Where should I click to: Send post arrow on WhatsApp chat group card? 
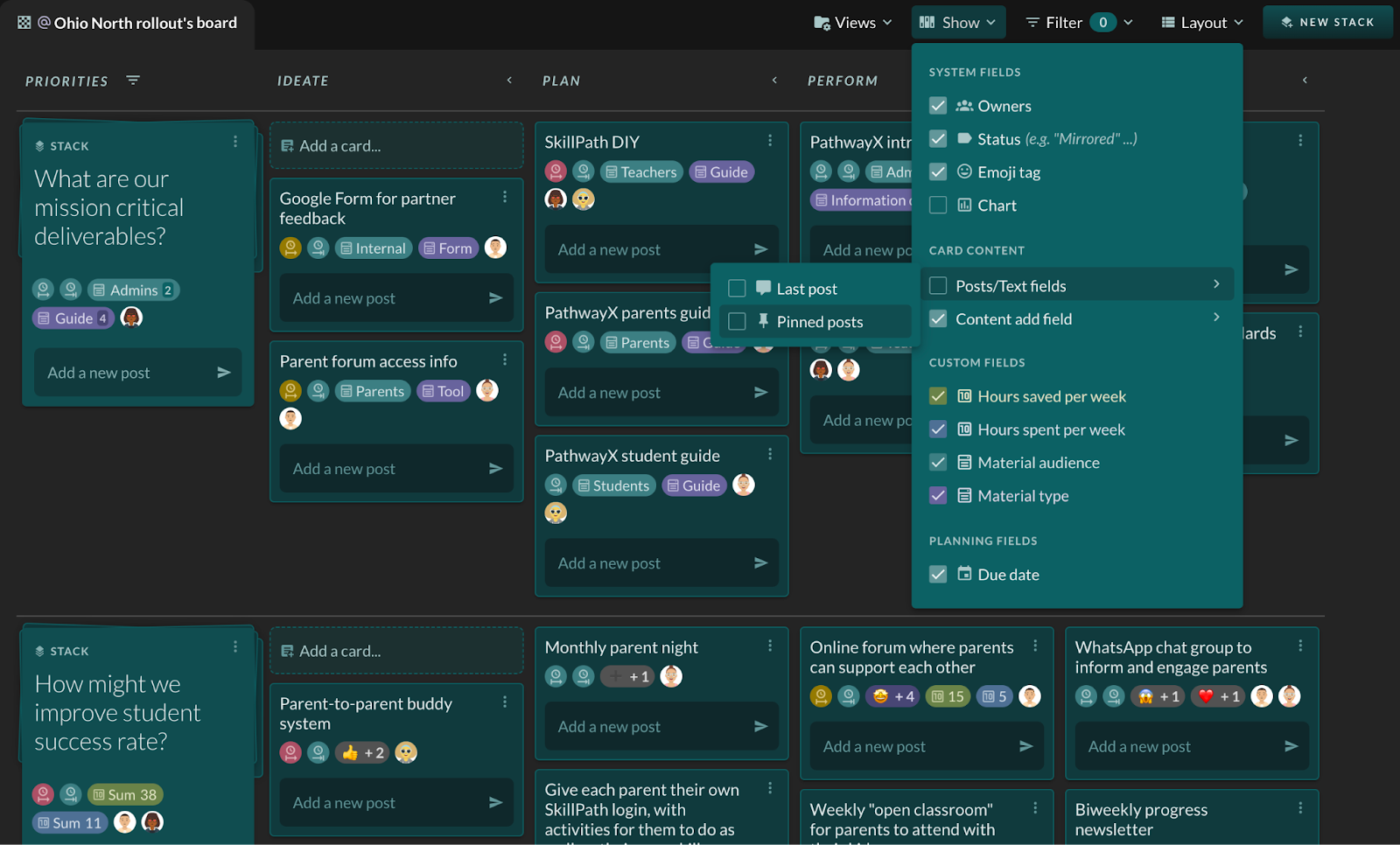click(1291, 746)
